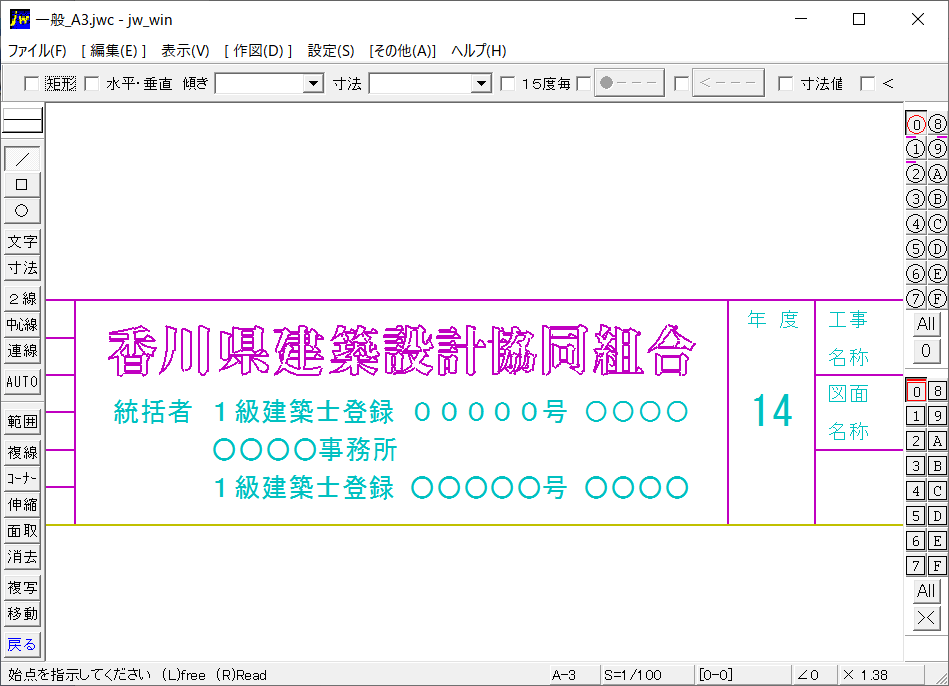Enable the 水平・垂直 checkbox
The width and height of the screenshot is (949, 686).
point(91,84)
